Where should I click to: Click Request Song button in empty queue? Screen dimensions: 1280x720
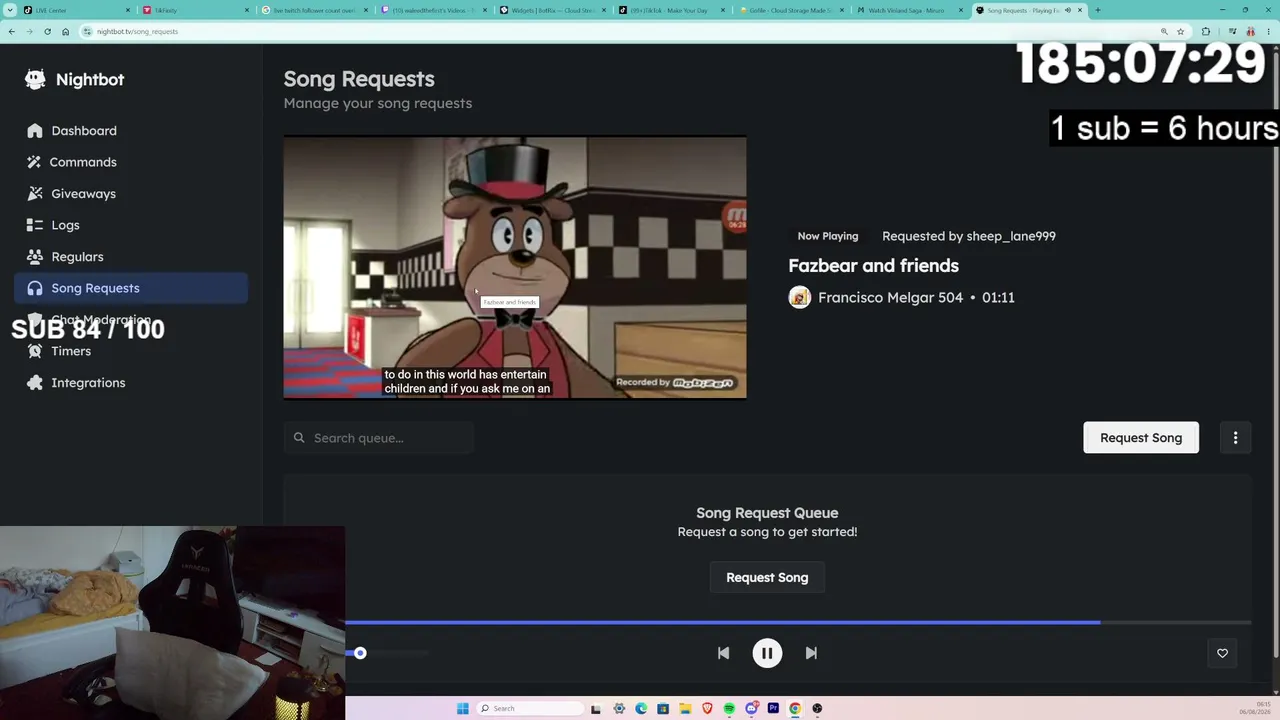click(767, 577)
